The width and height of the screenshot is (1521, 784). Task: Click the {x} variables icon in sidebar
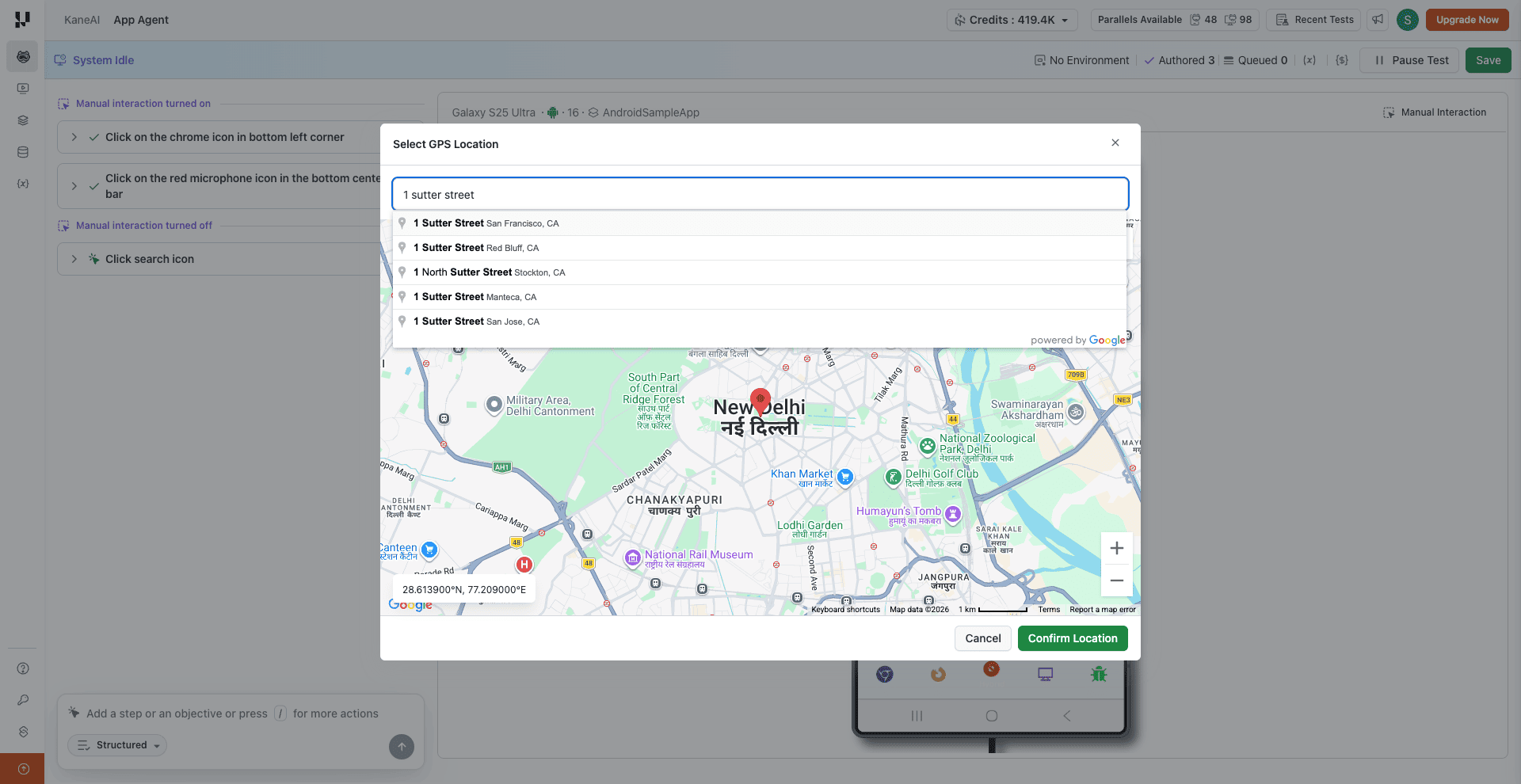tap(22, 183)
